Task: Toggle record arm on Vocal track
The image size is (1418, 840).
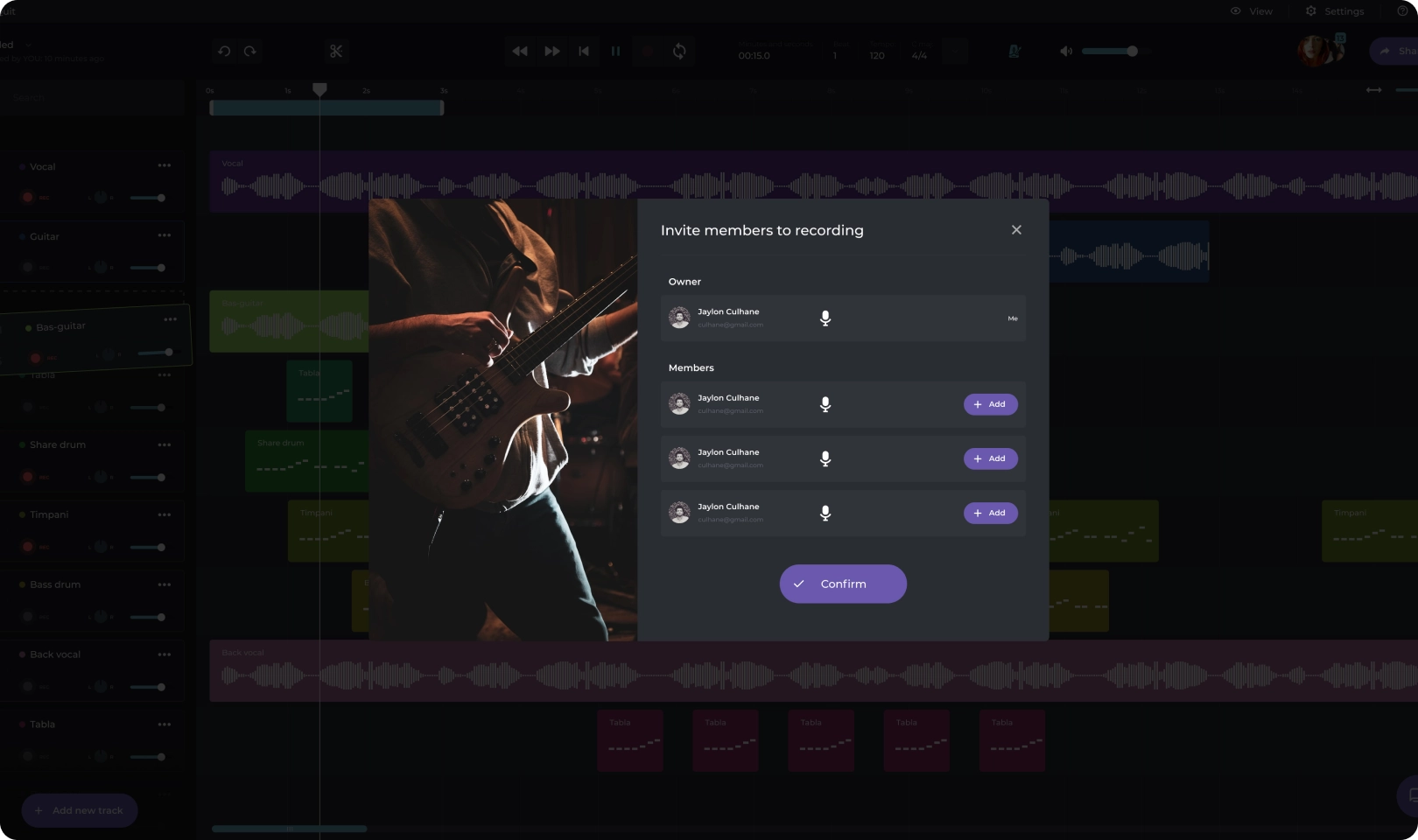Action: coord(28,198)
